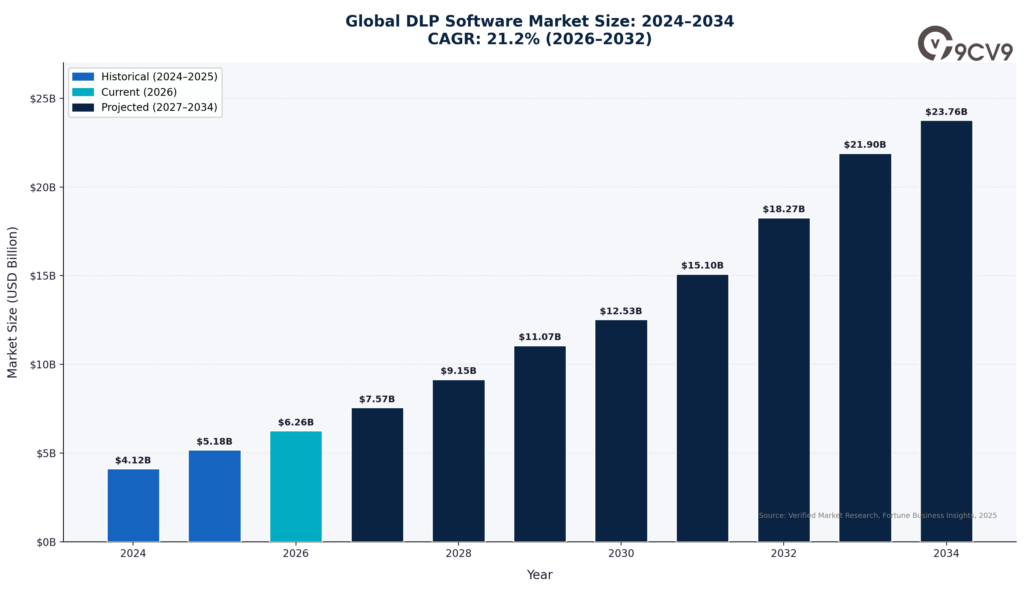The image size is (1024, 589).
Task: Click the bar labeled $7.57B
Action: 377,475
